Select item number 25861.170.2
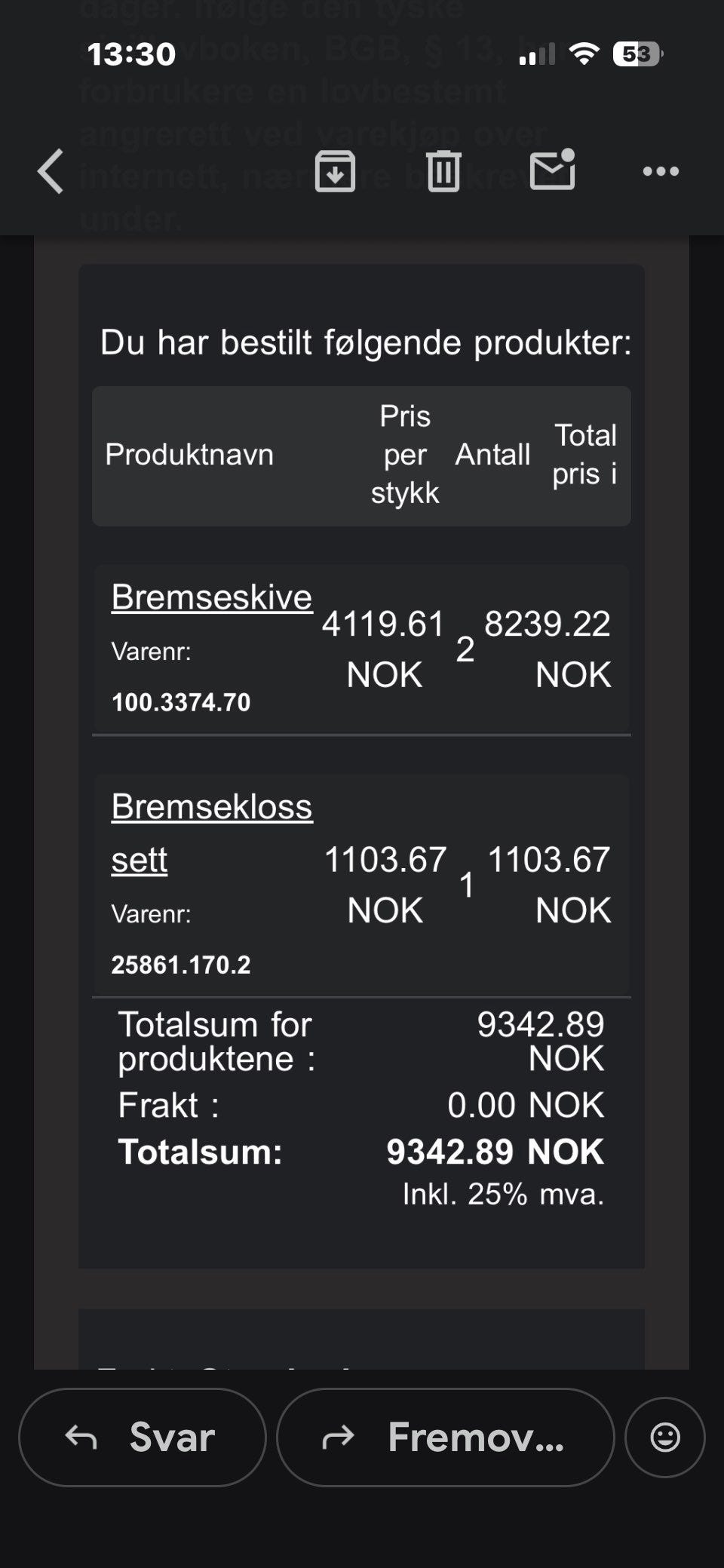724x1568 pixels. pyautogui.click(x=181, y=965)
